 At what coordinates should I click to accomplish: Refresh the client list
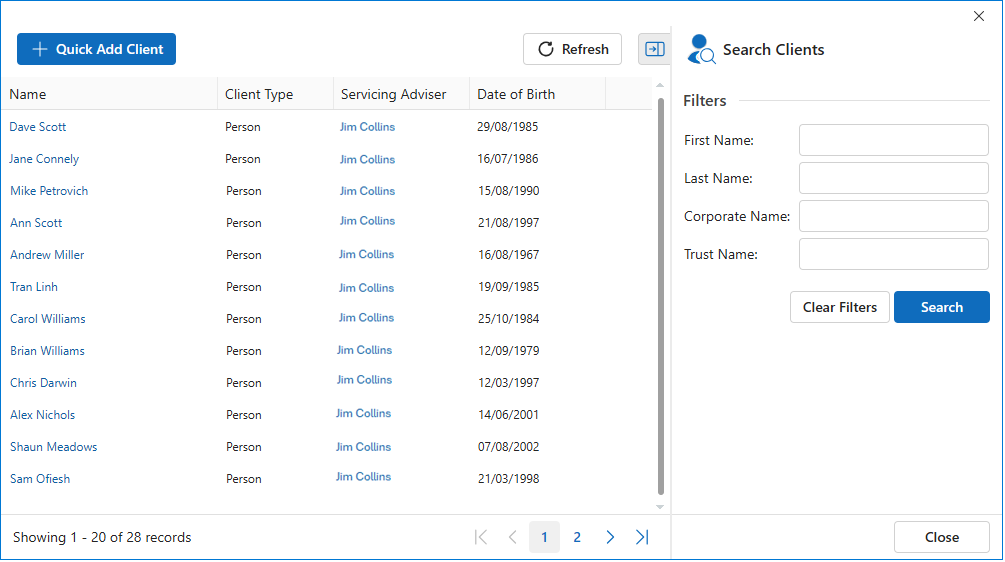(573, 49)
